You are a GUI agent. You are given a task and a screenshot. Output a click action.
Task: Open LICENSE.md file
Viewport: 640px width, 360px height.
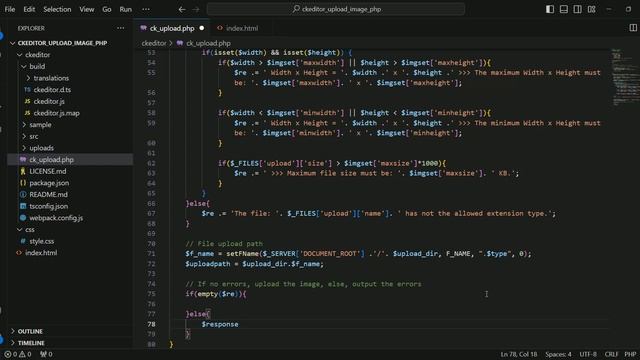(48, 171)
